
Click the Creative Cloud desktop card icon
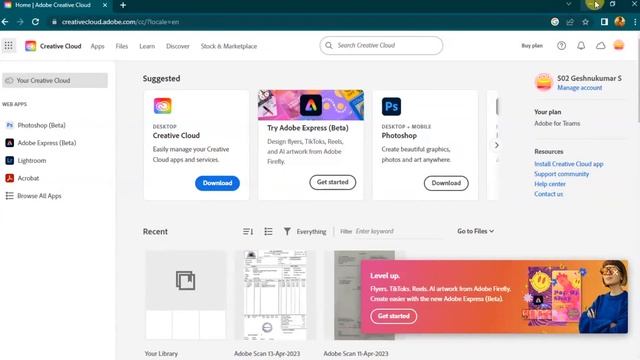tap(162, 106)
